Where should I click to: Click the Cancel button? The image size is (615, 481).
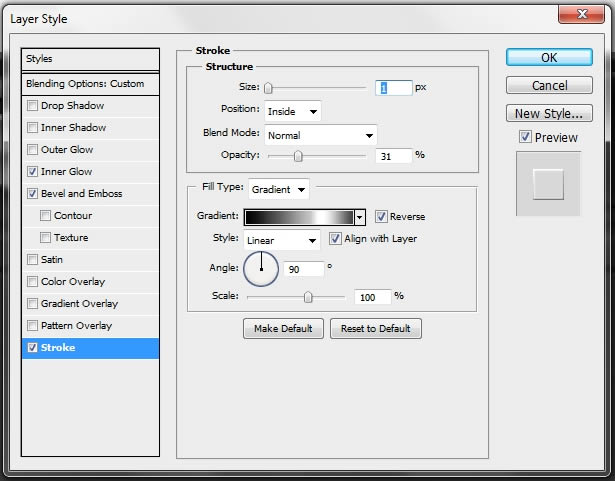coord(549,85)
